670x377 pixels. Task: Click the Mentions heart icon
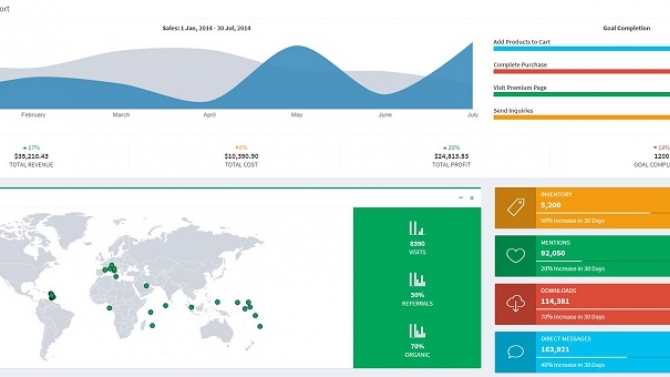pyautogui.click(x=515, y=256)
